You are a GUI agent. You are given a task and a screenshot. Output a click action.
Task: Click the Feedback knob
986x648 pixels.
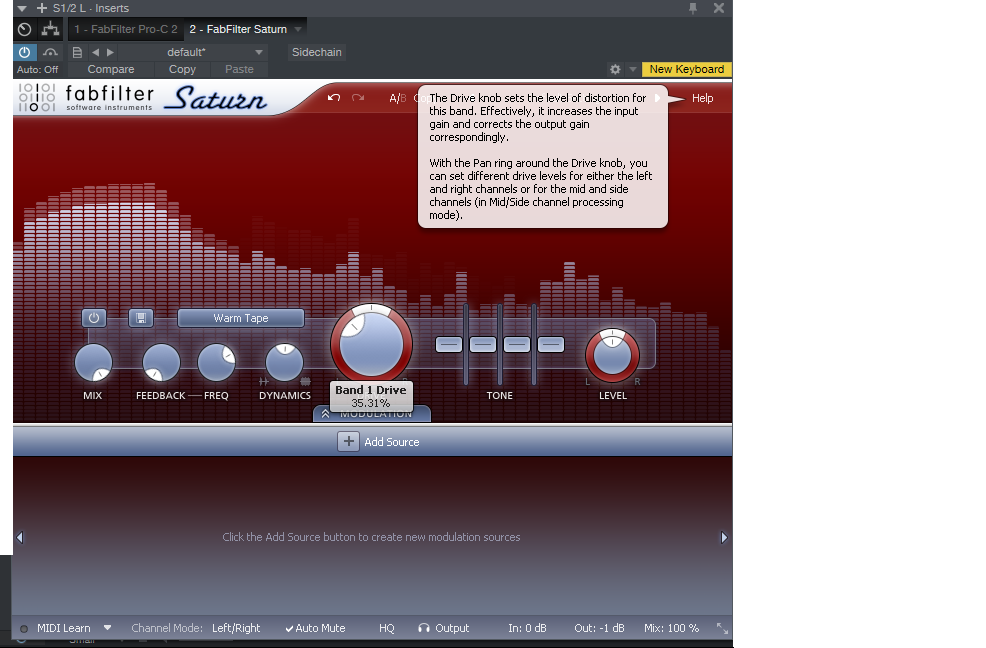point(161,362)
